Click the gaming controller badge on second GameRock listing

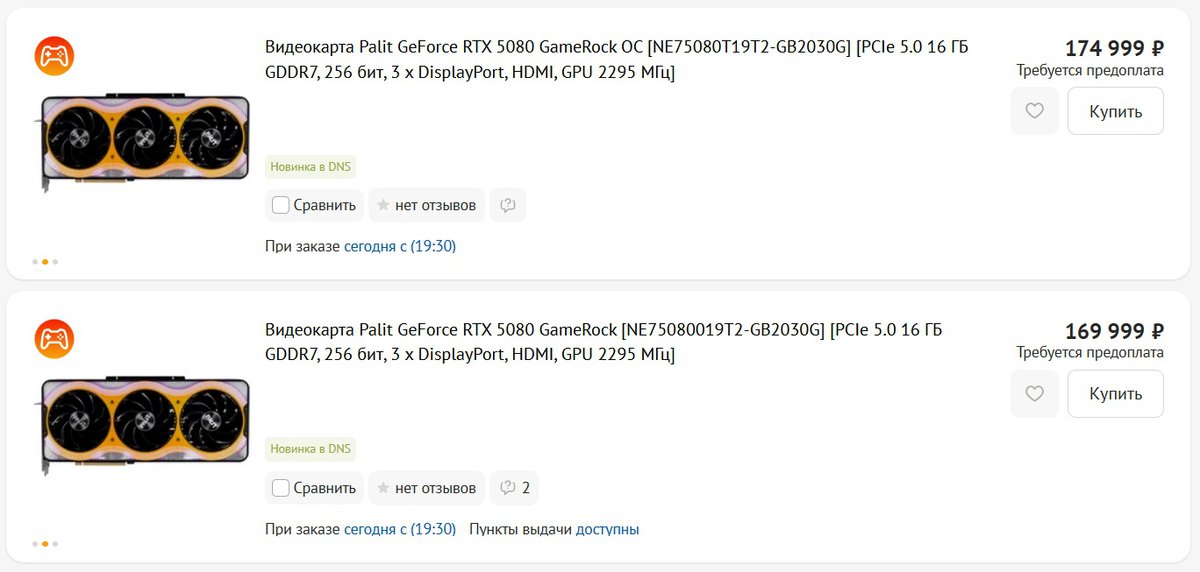click(54, 339)
